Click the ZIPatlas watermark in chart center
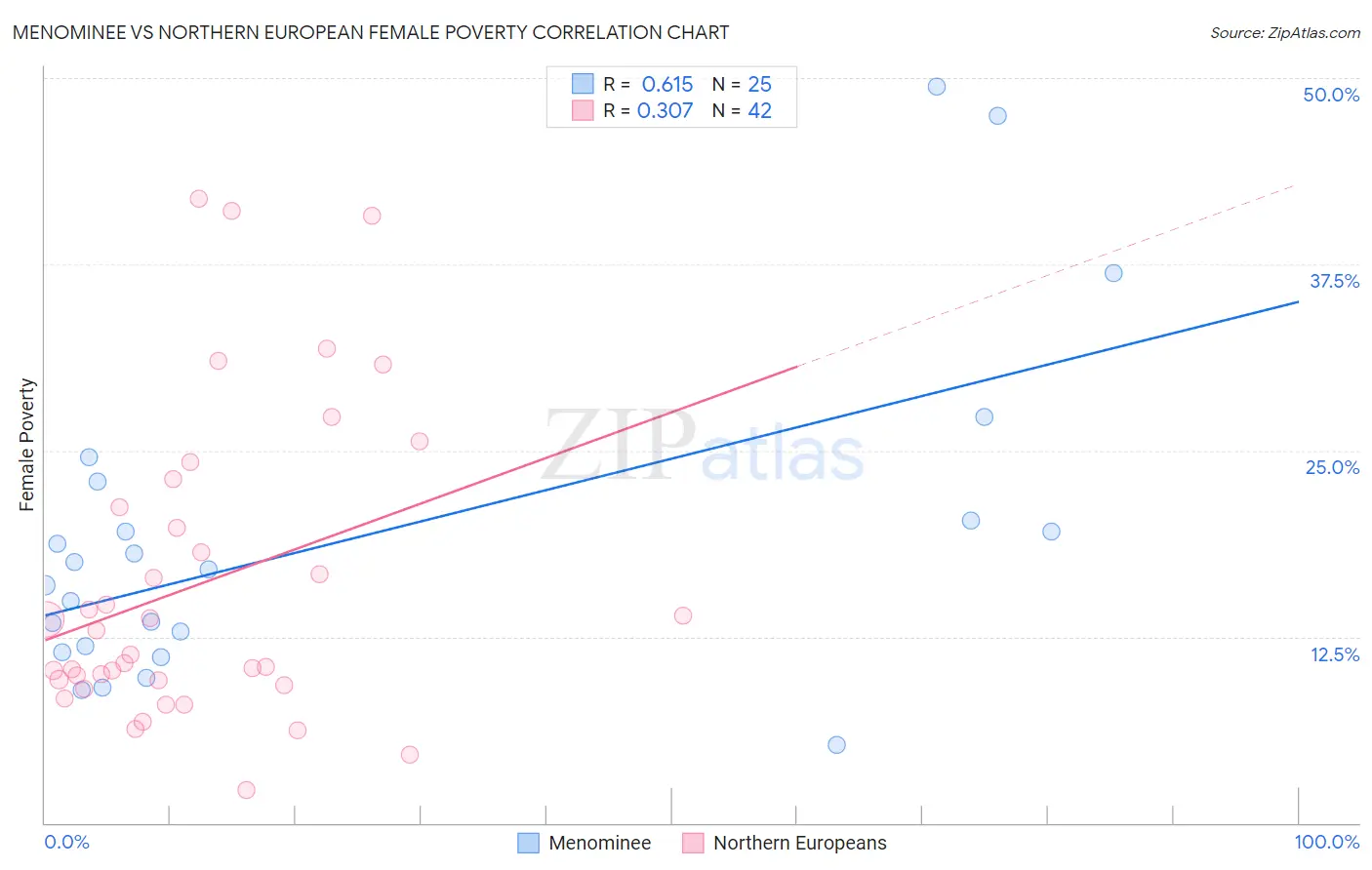The width and height of the screenshot is (1372, 870). tap(704, 445)
